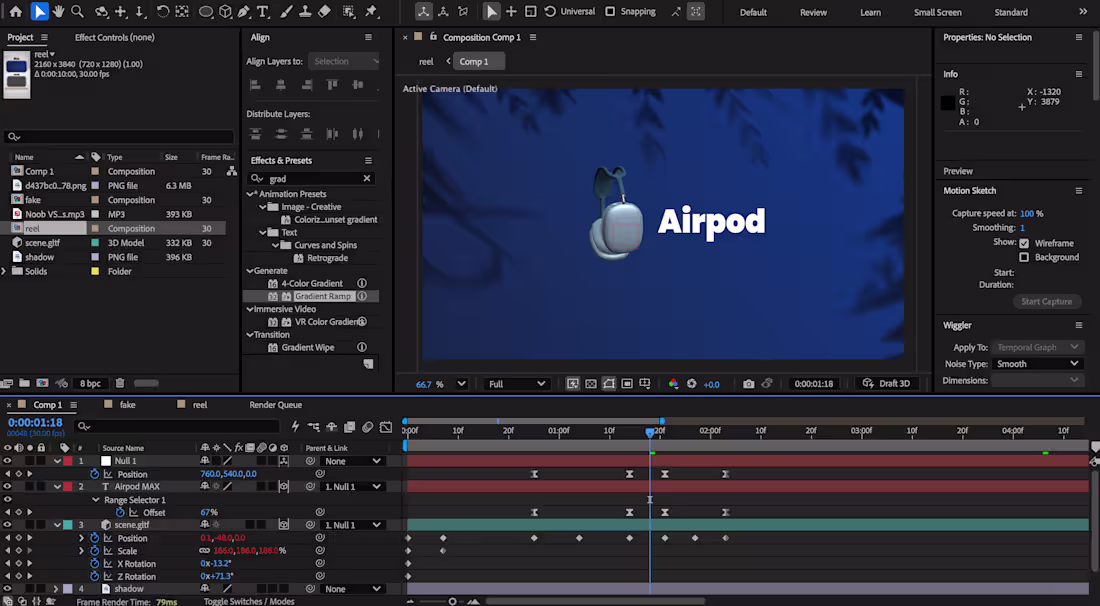Switch to the Learn workspace
Screen dimensions: 1100x606
click(x=870, y=12)
